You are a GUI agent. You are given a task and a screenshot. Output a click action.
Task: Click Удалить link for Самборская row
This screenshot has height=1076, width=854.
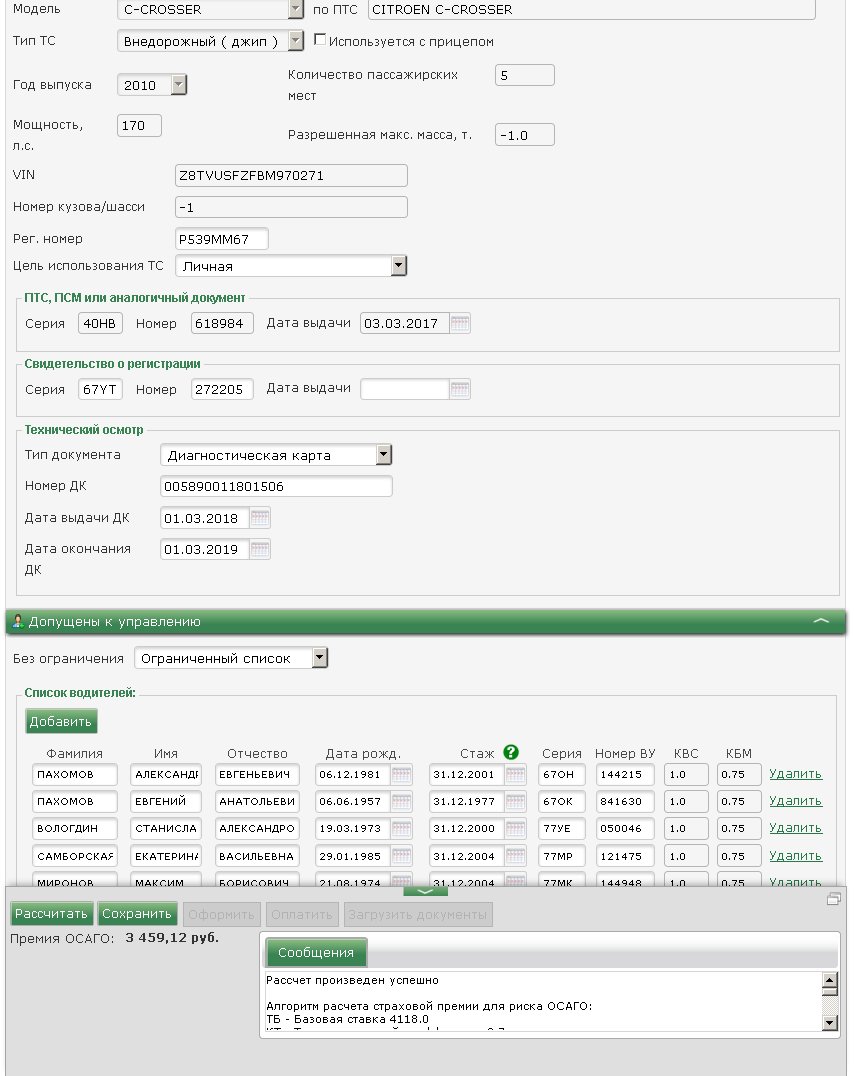pos(795,856)
